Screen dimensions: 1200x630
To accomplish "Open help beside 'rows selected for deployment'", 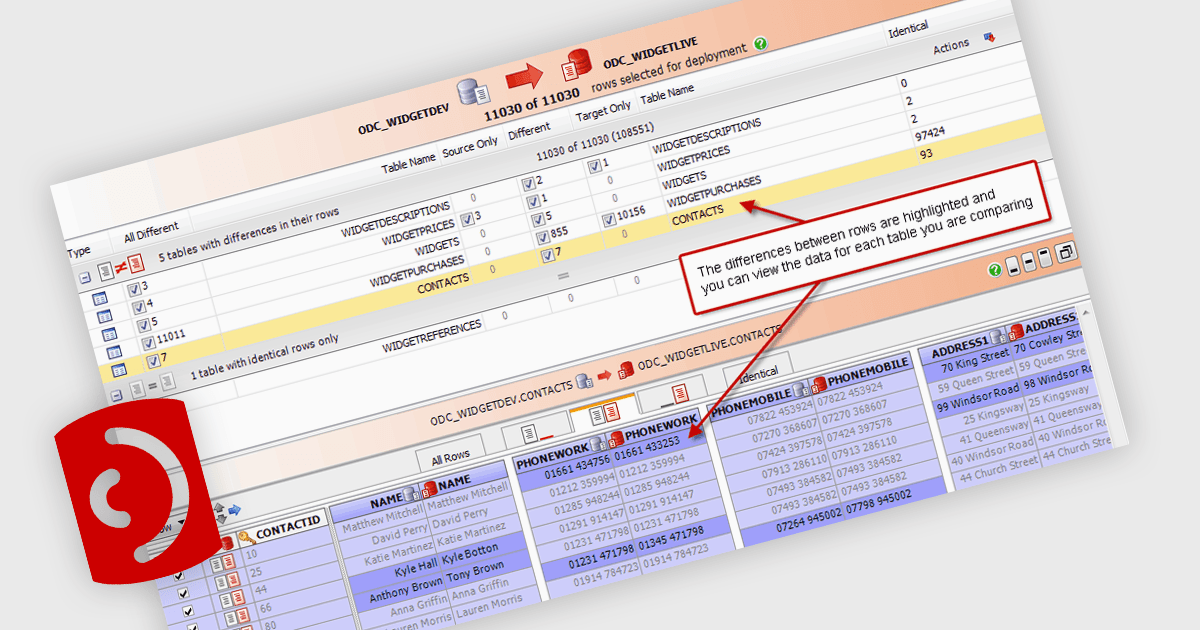I will tap(761, 43).
